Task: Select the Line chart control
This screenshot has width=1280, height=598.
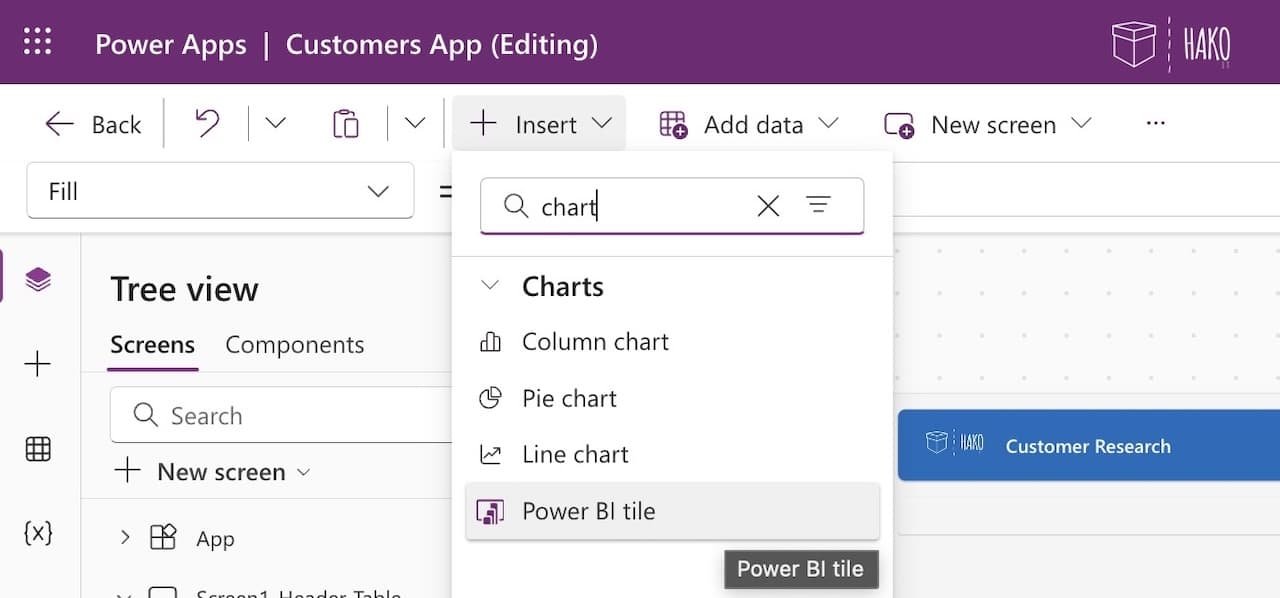Action: (575, 454)
